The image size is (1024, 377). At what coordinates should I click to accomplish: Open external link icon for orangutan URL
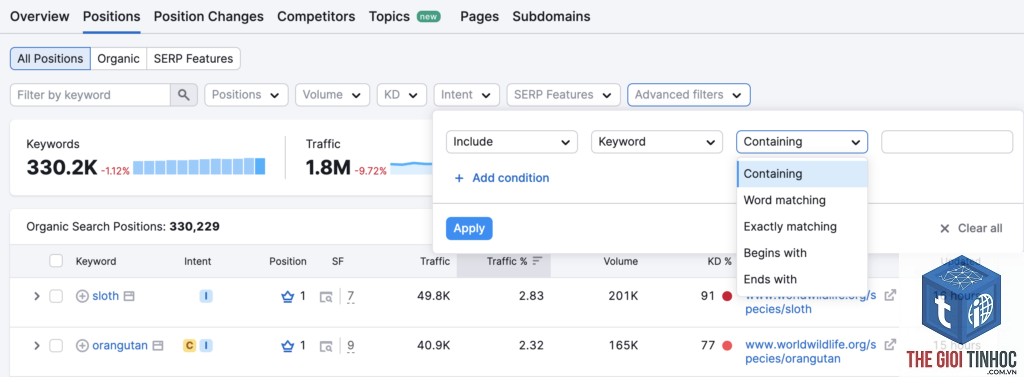pyautogui.click(x=889, y=344)
